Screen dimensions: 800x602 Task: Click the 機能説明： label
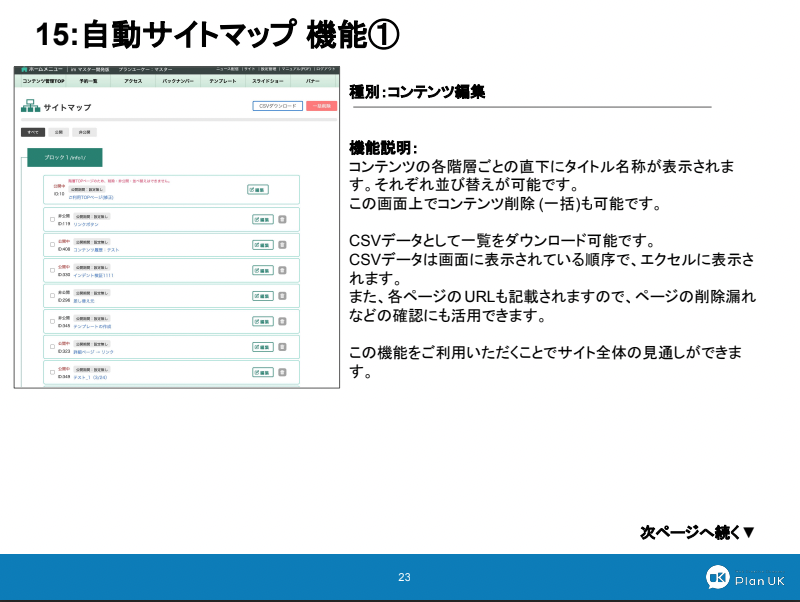tap(383, 148)
